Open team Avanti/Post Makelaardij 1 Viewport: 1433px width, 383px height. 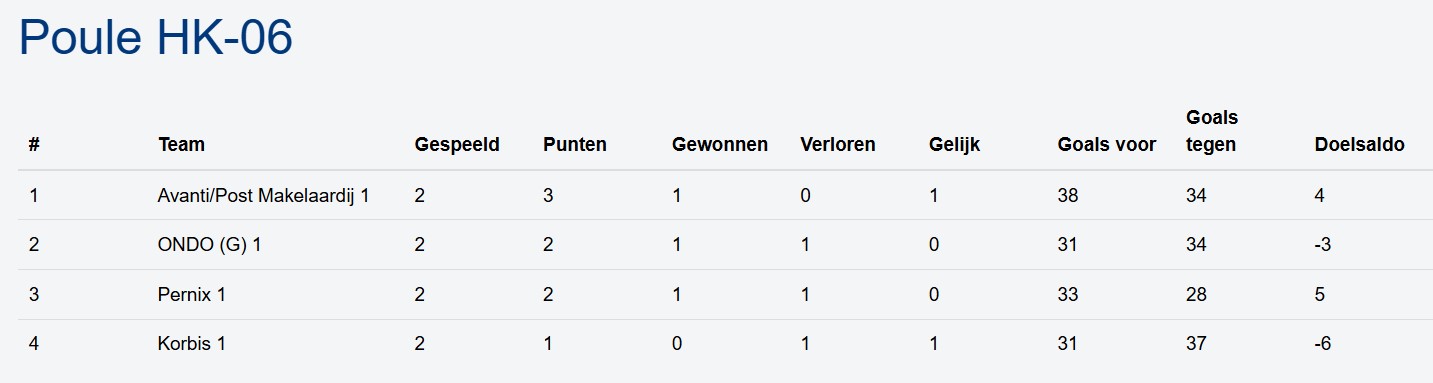264,195
